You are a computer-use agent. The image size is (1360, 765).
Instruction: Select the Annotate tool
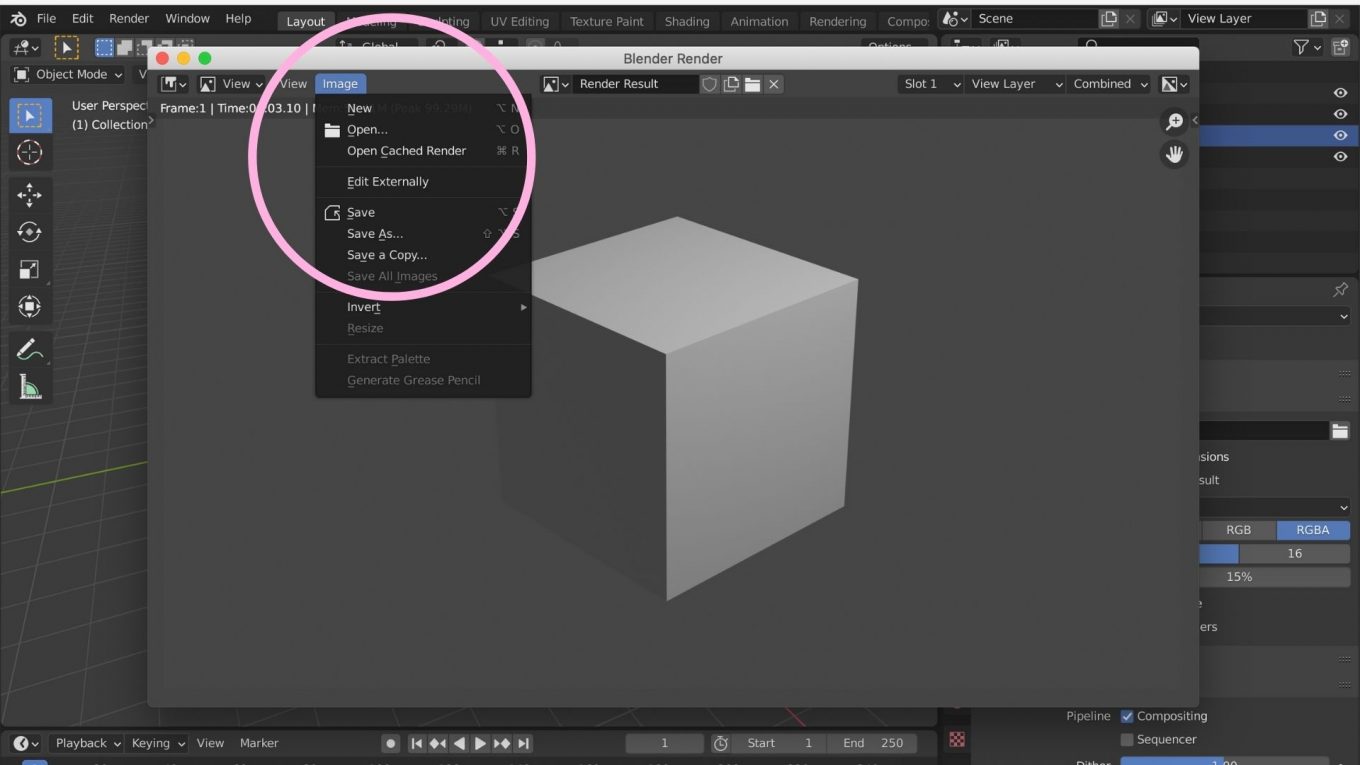(30, 349)
